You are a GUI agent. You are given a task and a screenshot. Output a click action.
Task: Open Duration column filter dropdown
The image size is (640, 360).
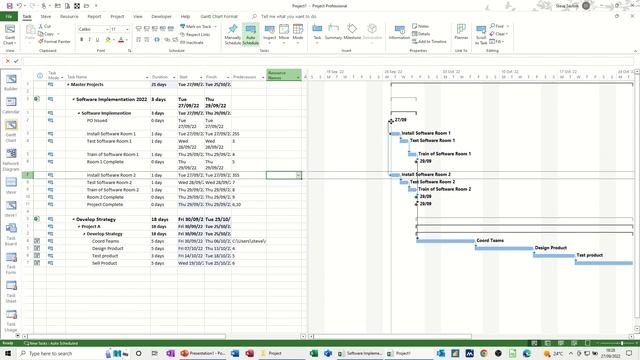point(174,77)
